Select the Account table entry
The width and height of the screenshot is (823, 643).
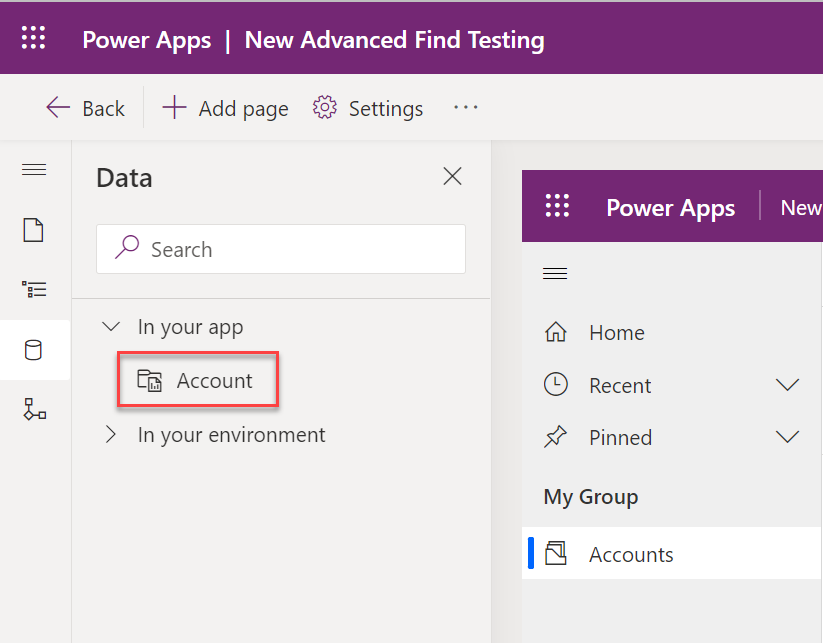[198, 380]
